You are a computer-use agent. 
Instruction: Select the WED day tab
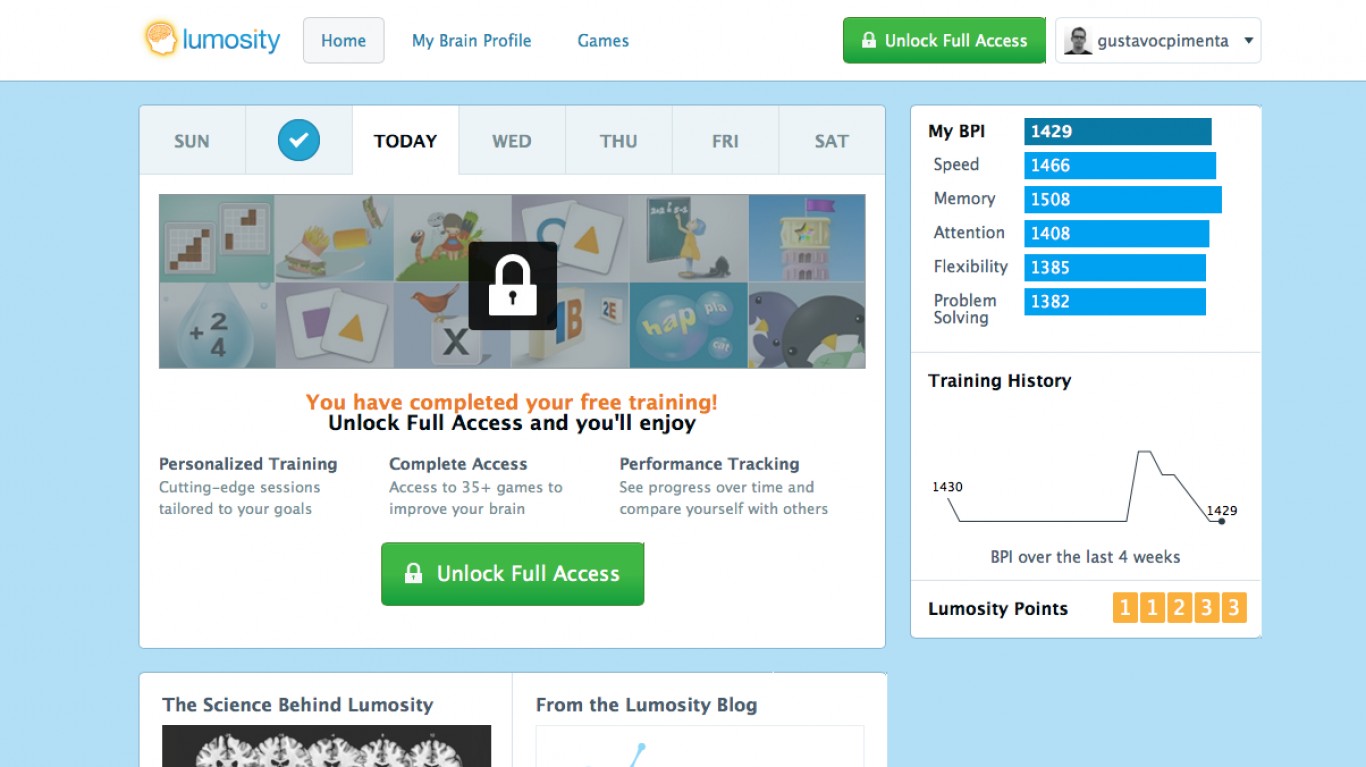point(512,141)
